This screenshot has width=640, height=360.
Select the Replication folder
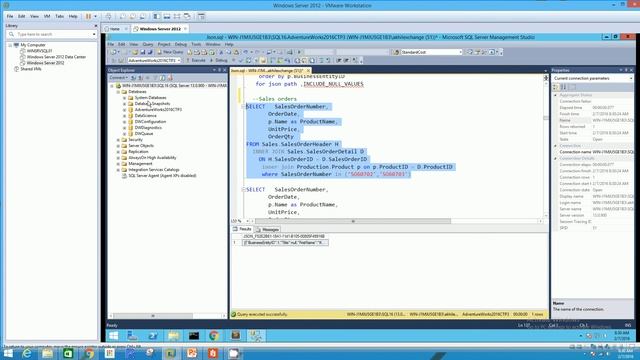(138, 151)
